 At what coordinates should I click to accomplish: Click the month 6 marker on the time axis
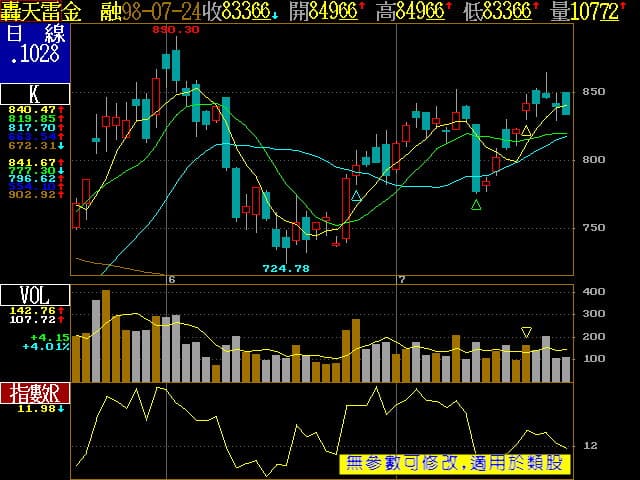[172, 279]
